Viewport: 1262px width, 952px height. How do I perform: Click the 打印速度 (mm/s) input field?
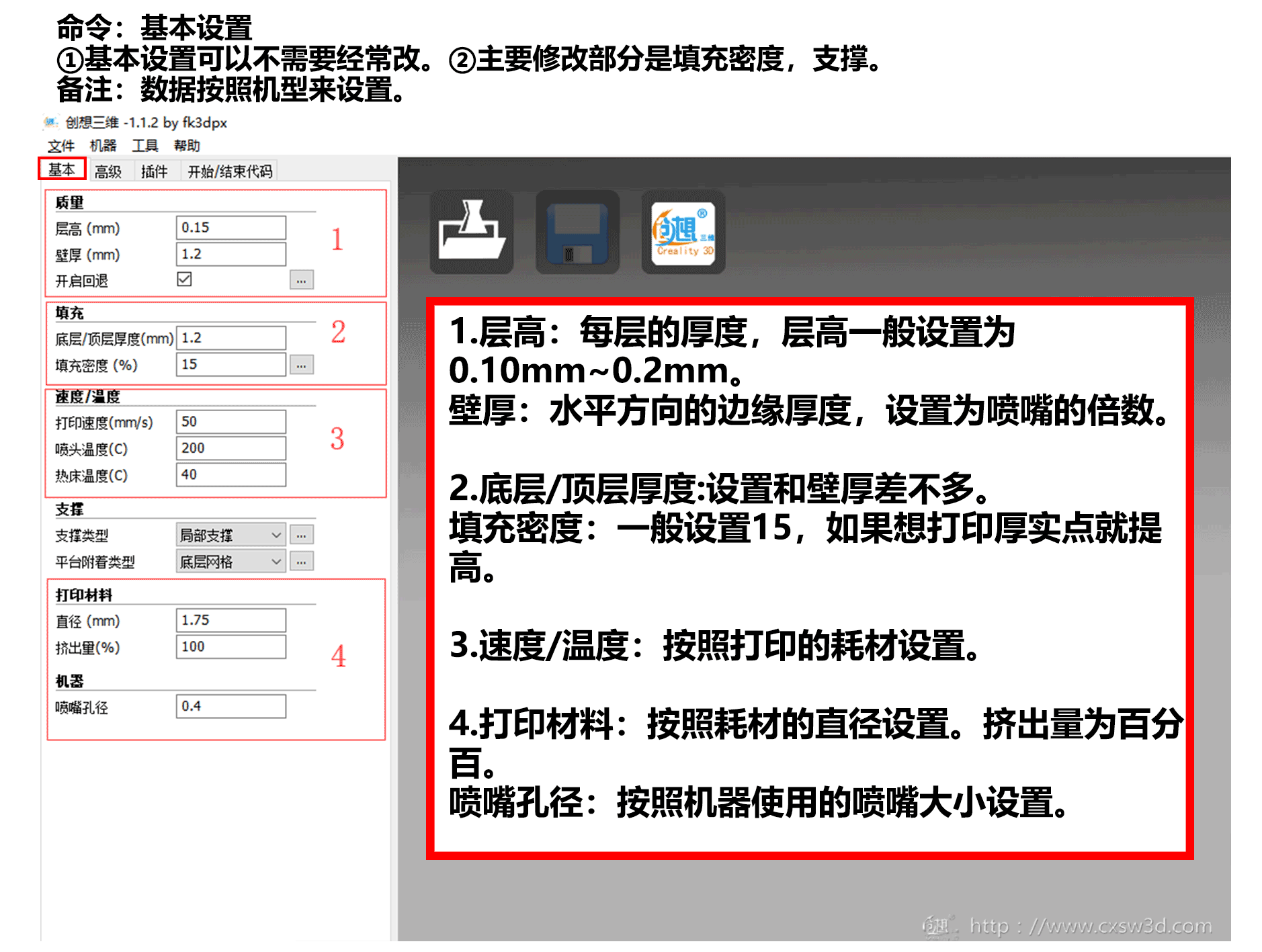coord(231,422)
